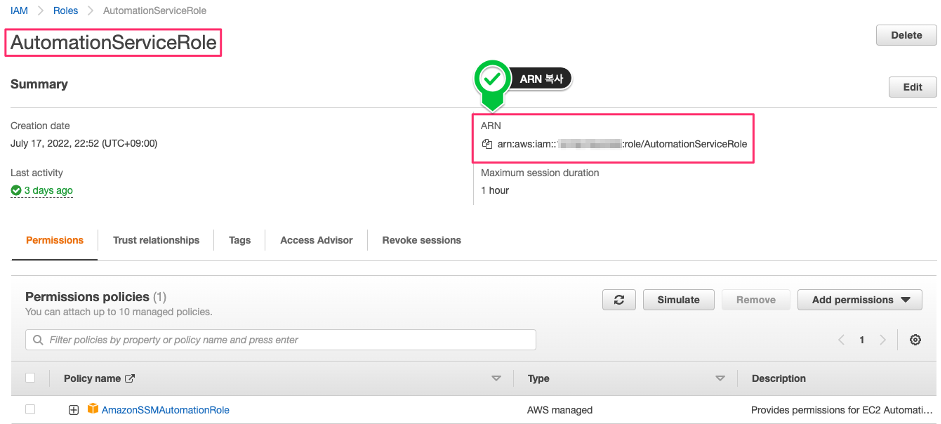This screenshot has width=941, height=424.
Task: Click the Permissions policies (1) heading
Action: [96, 297]
